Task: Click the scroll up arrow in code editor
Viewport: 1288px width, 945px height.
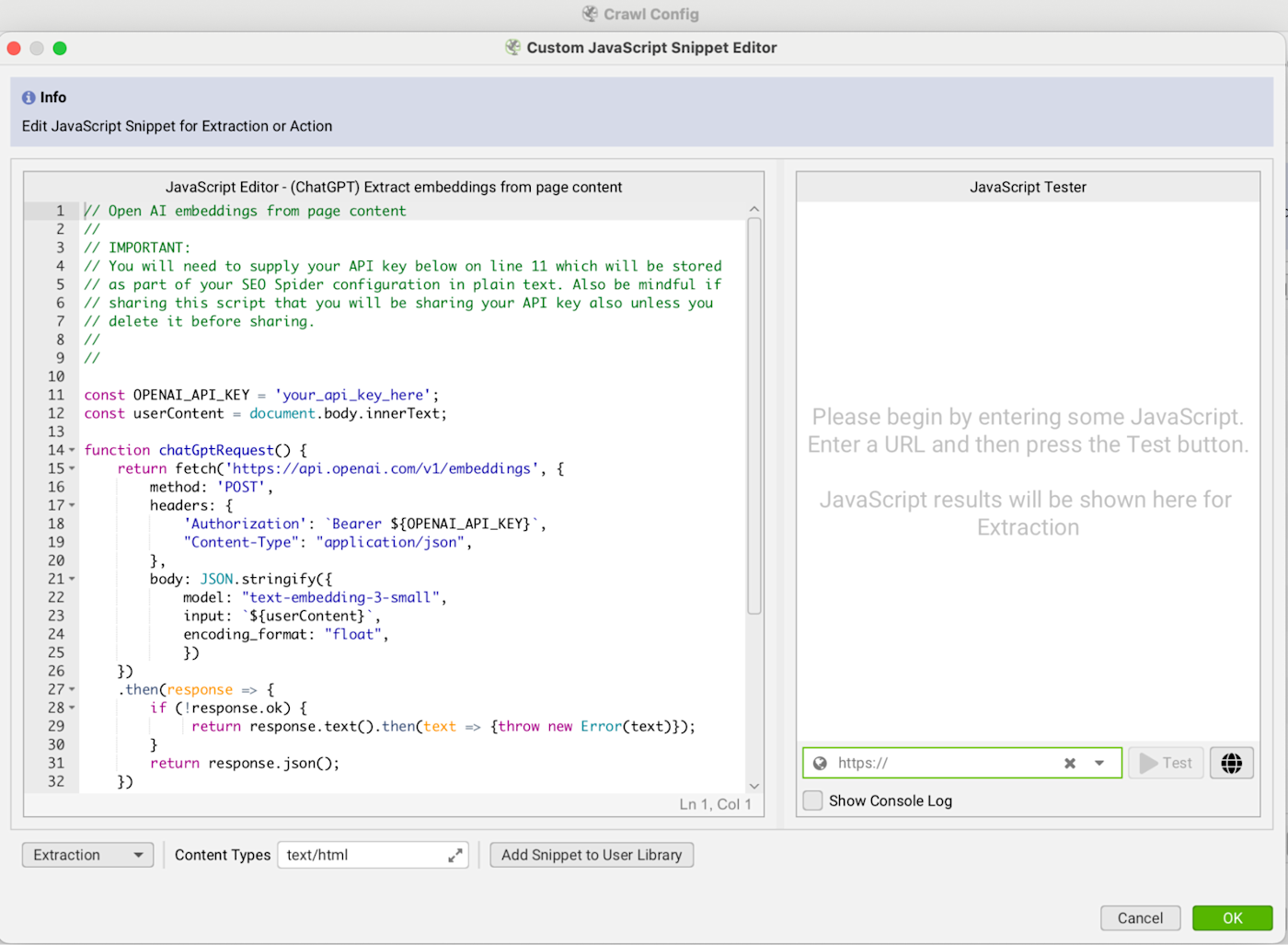Action: tap(754, 210)
